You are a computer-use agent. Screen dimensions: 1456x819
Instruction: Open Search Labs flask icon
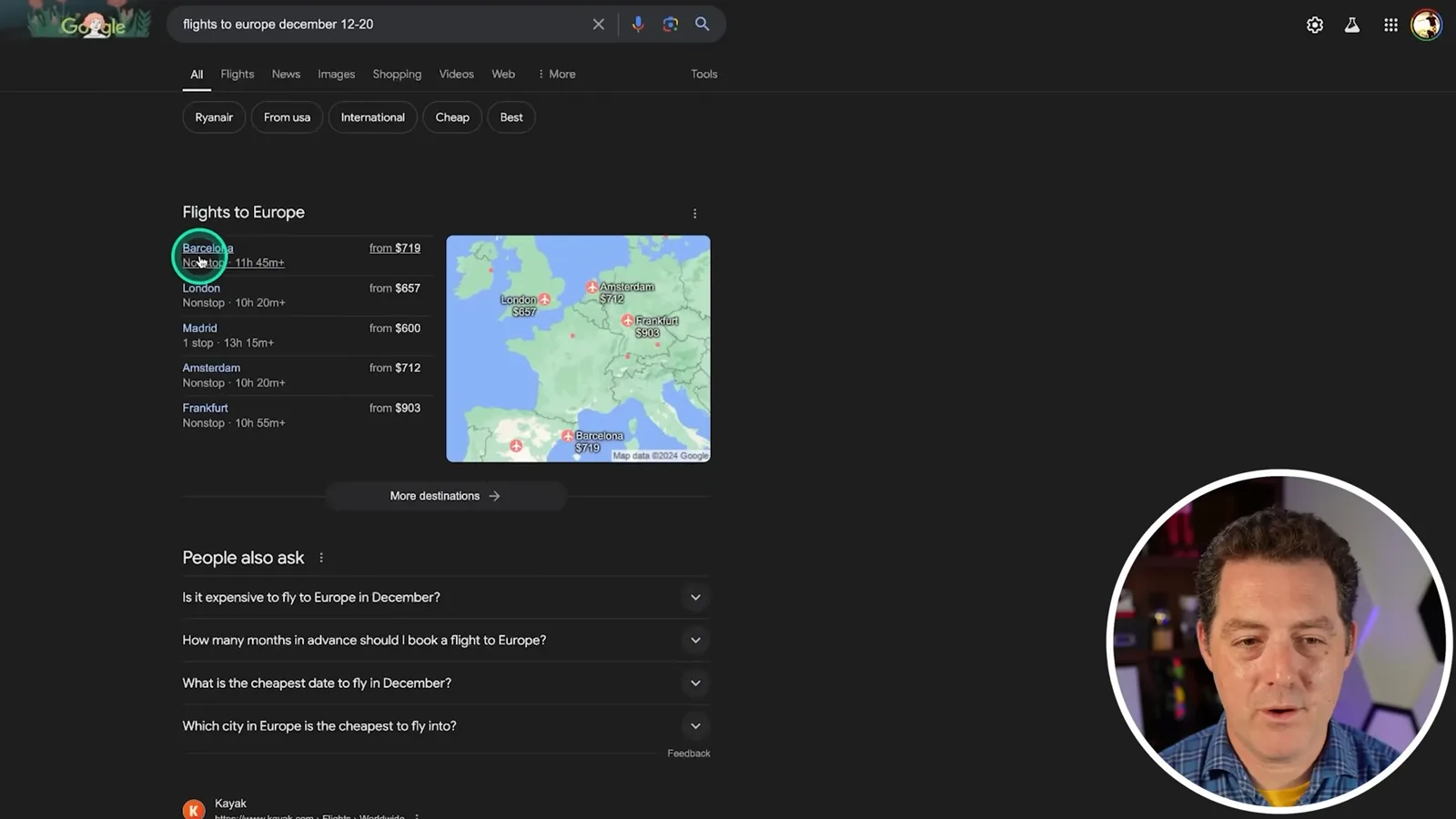coord(1352,25)
